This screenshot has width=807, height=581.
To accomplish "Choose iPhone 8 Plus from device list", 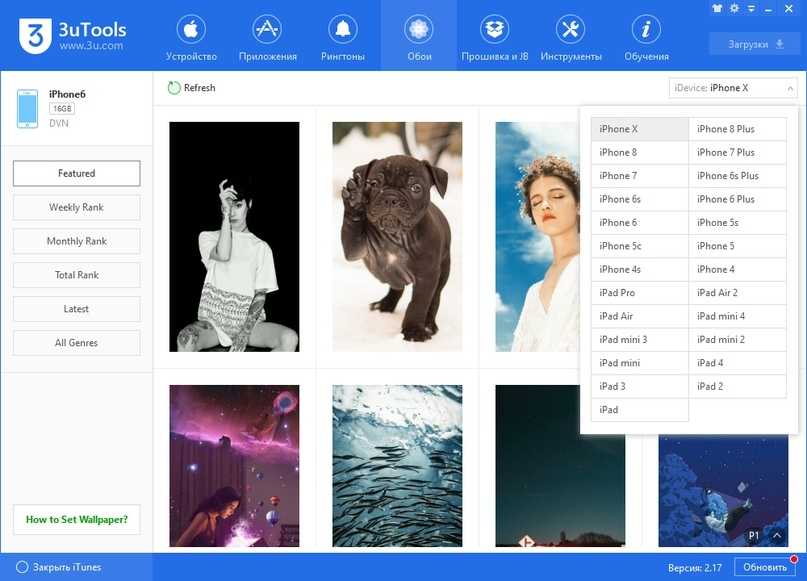I will tap(737, 129).
